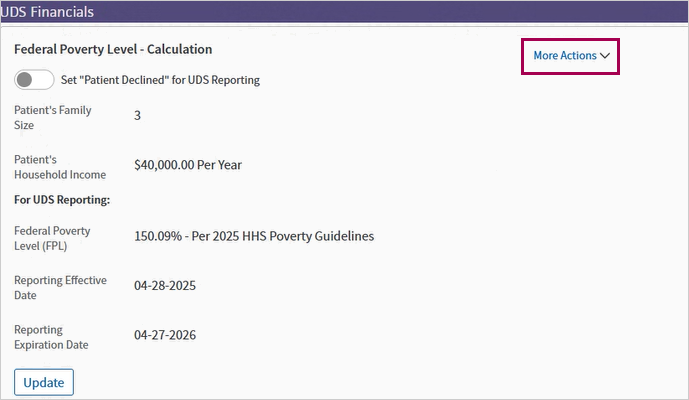Click the For UDS Reporting subheading

point(62,200)
